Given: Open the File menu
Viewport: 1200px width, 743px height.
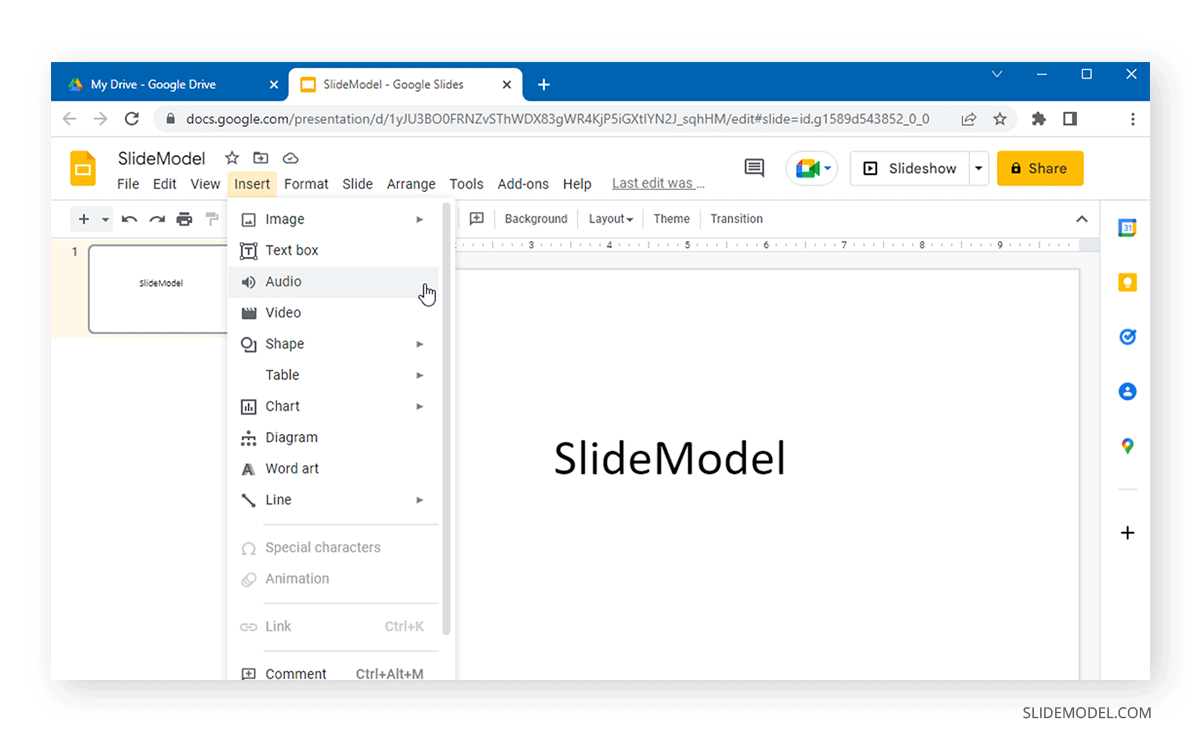Looking at the screenshot, I should coord(128,184).
